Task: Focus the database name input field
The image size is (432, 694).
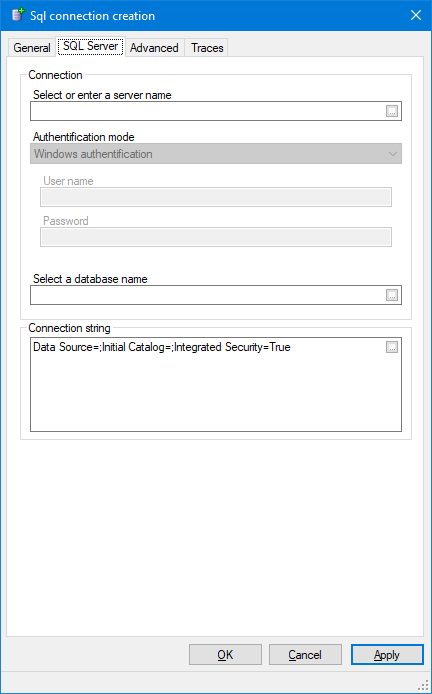Action: click(x=207, y=295)
